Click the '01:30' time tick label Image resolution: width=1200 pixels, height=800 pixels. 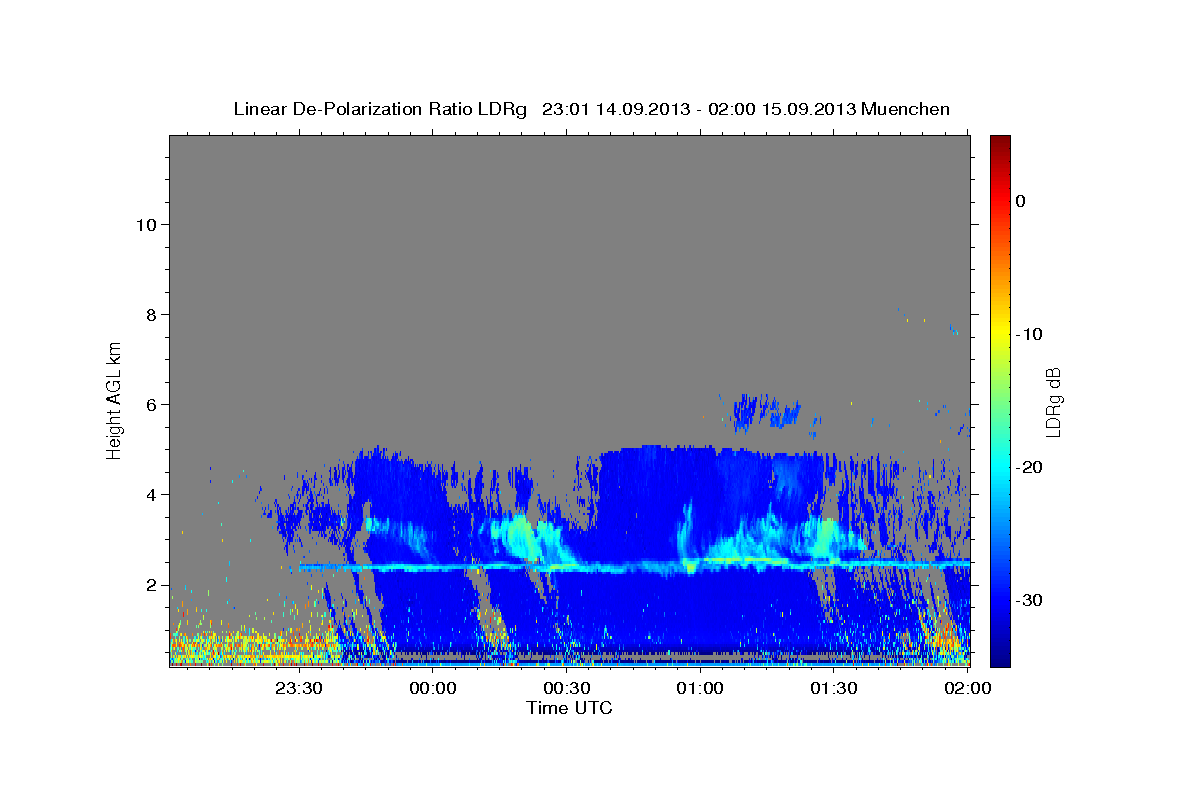(834, 688)
